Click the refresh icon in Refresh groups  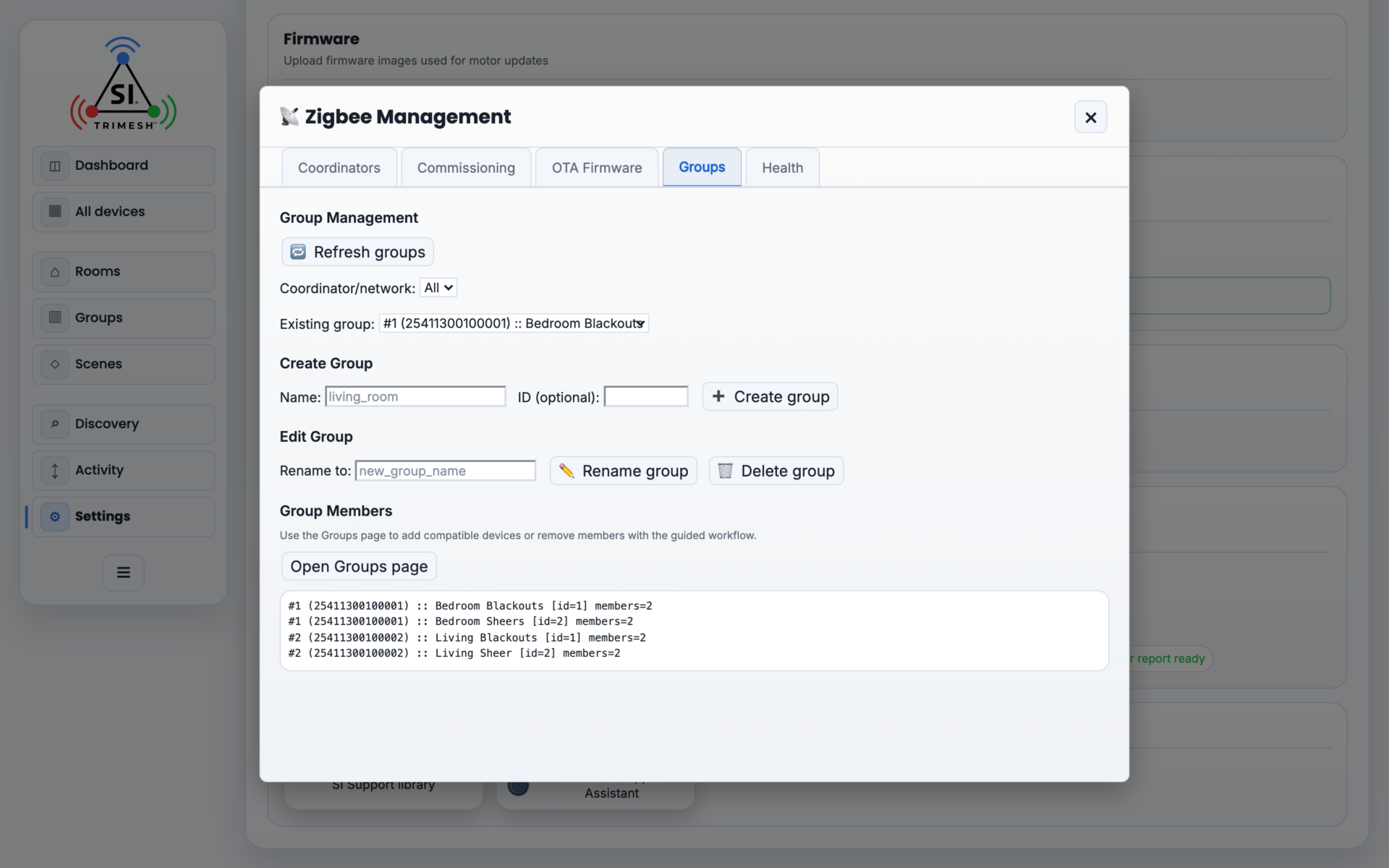[x=298, y=252]
